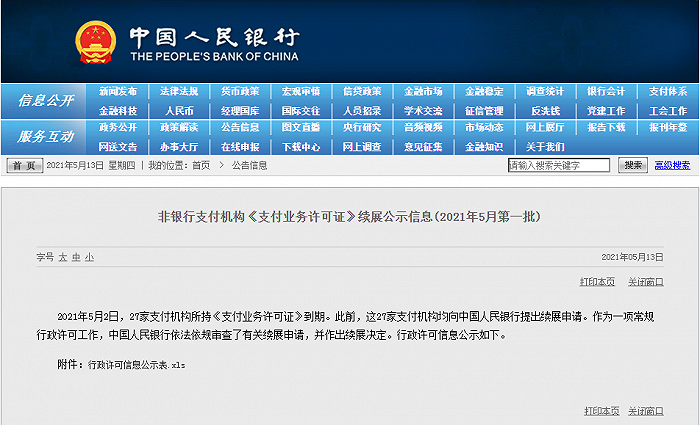The height and width of the screenshot is (425, 700).
Task: Click THE PEOPLE'S BANK OF CHINA text
Action: tap(214, 57)
